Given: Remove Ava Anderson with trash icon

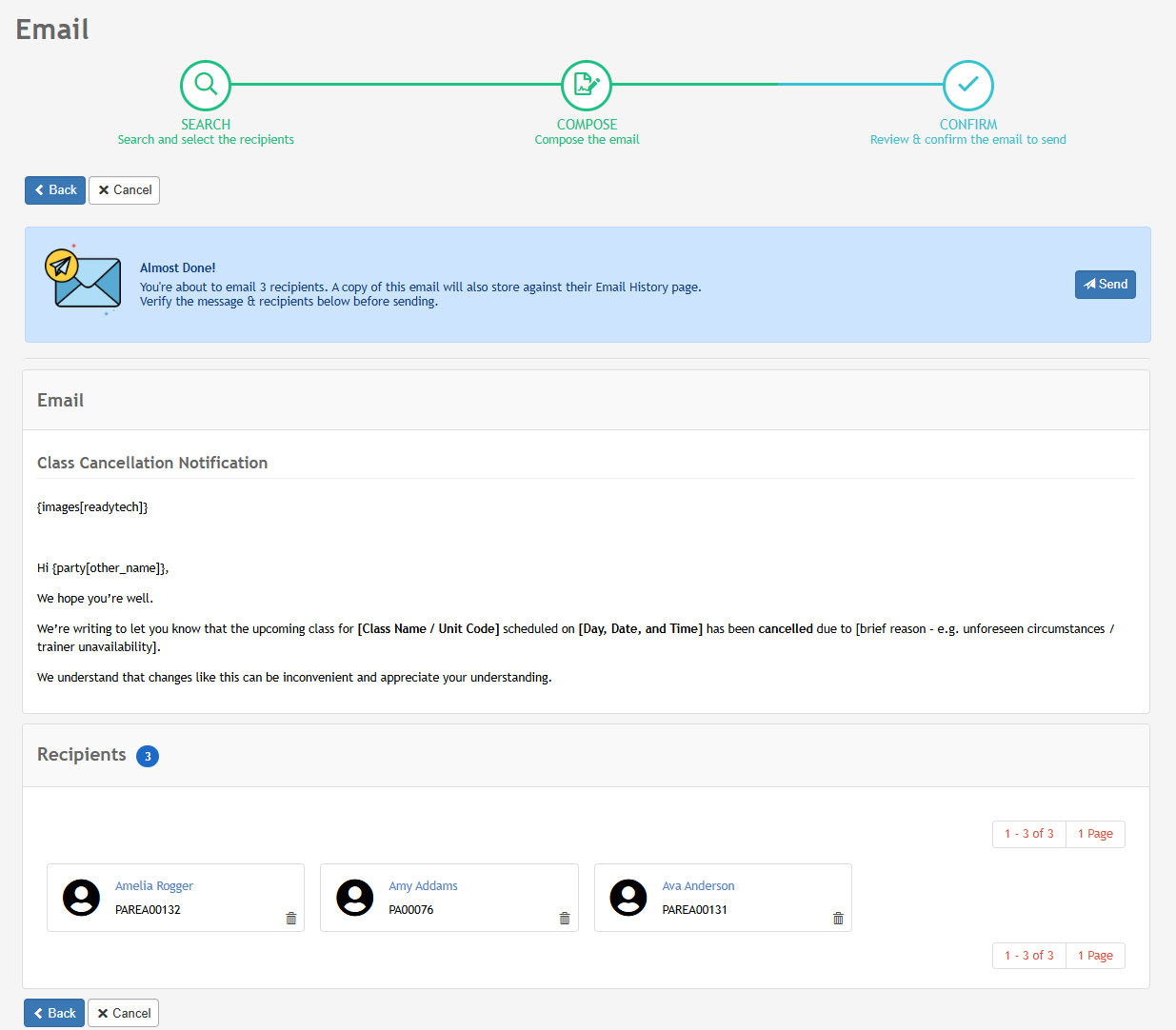Looking at the screenshot, I should pyautogui.click(x=838, y=919).
